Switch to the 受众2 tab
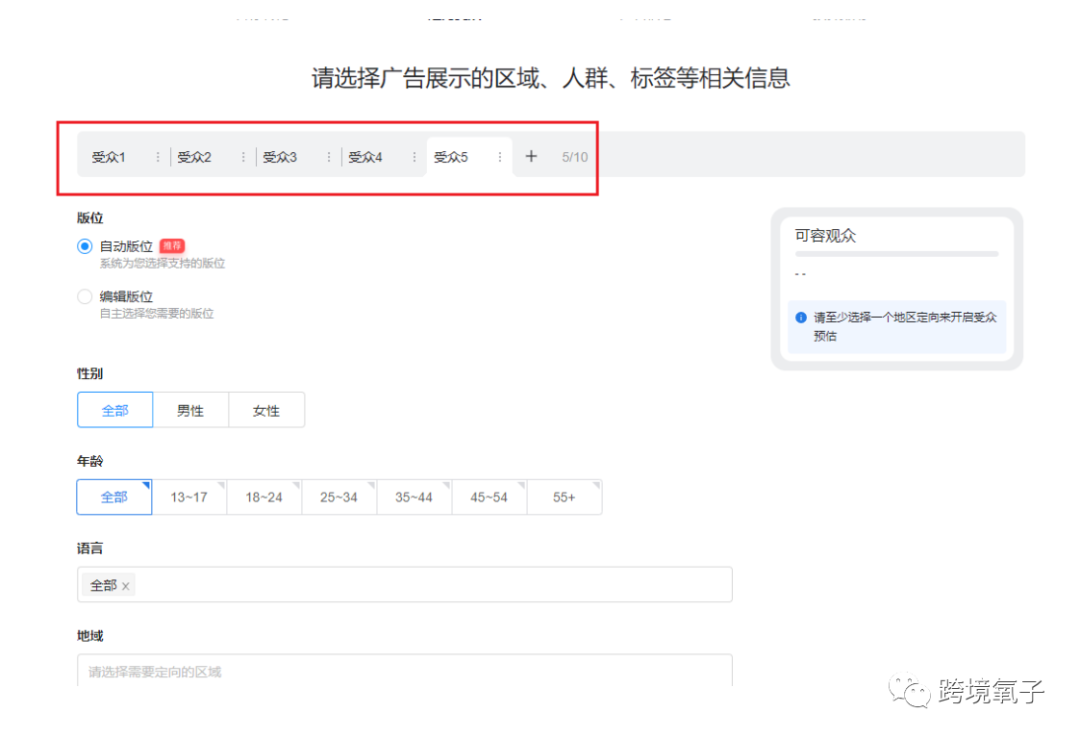This screenshot has height=739, width=1080. coord(195,156)
